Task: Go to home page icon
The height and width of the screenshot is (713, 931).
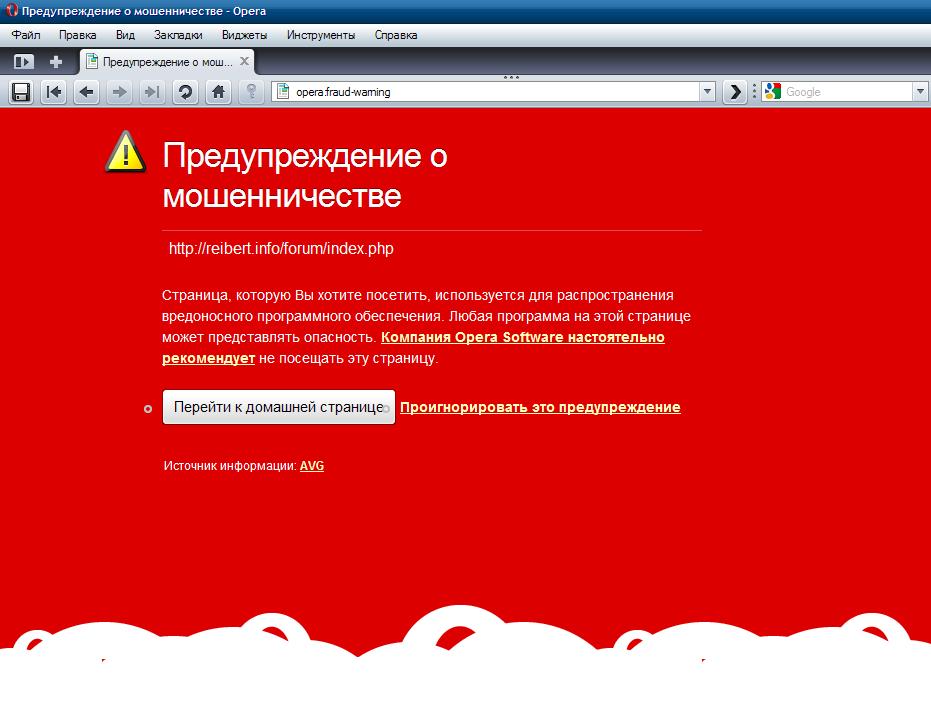Action: pyautogui.click(x=218, y=92)
